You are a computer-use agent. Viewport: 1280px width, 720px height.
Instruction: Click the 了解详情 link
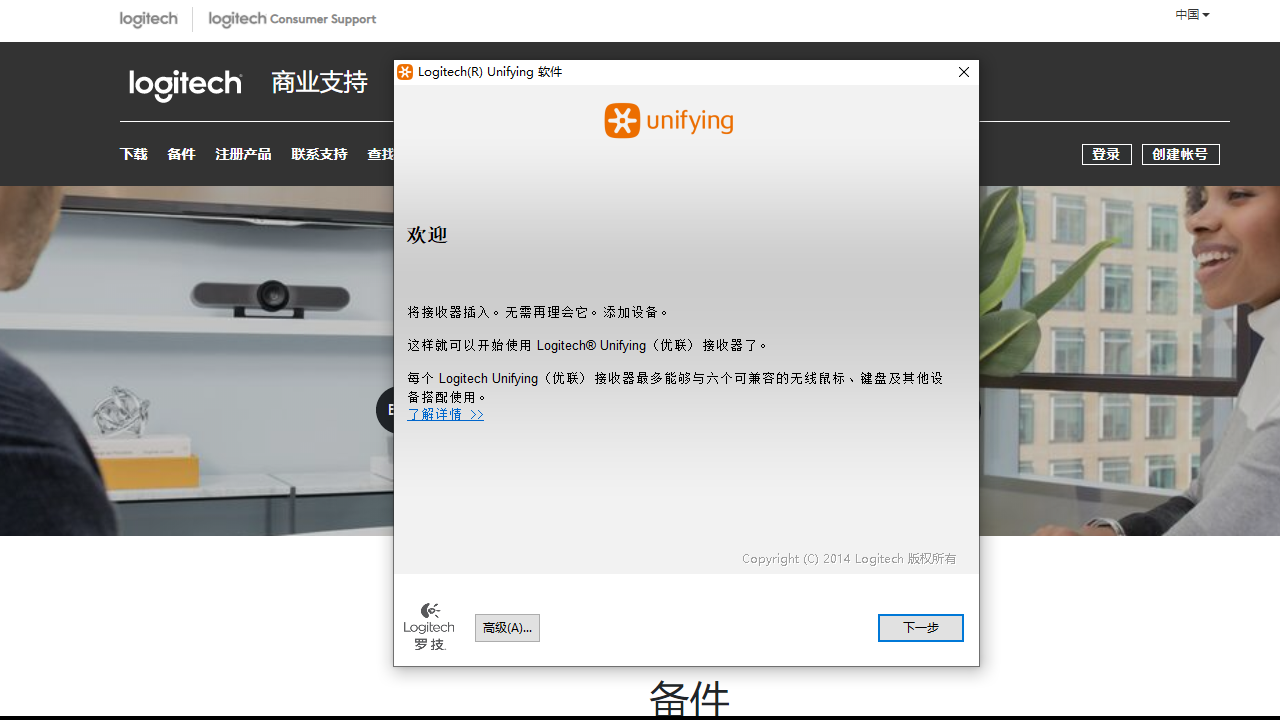tap(445, 413)
